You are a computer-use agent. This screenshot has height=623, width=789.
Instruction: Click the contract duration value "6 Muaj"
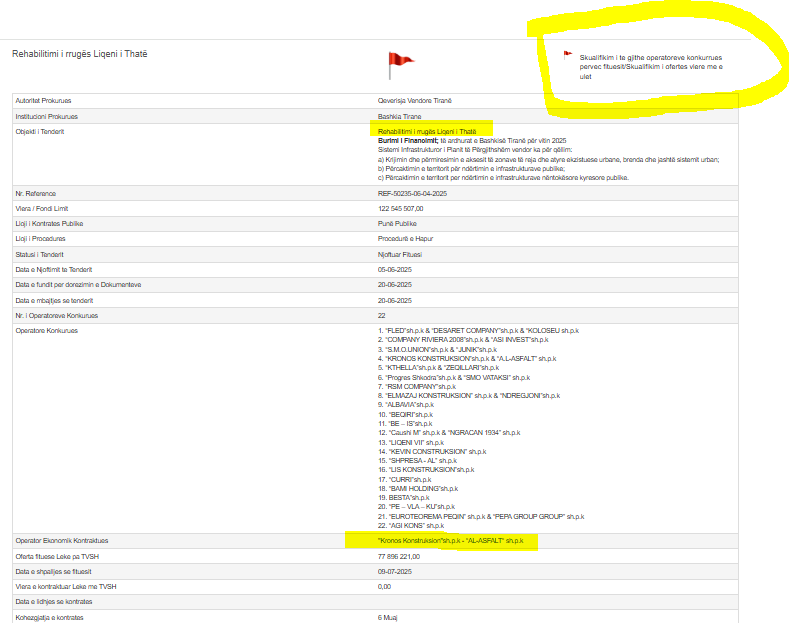tap(388, 618)
